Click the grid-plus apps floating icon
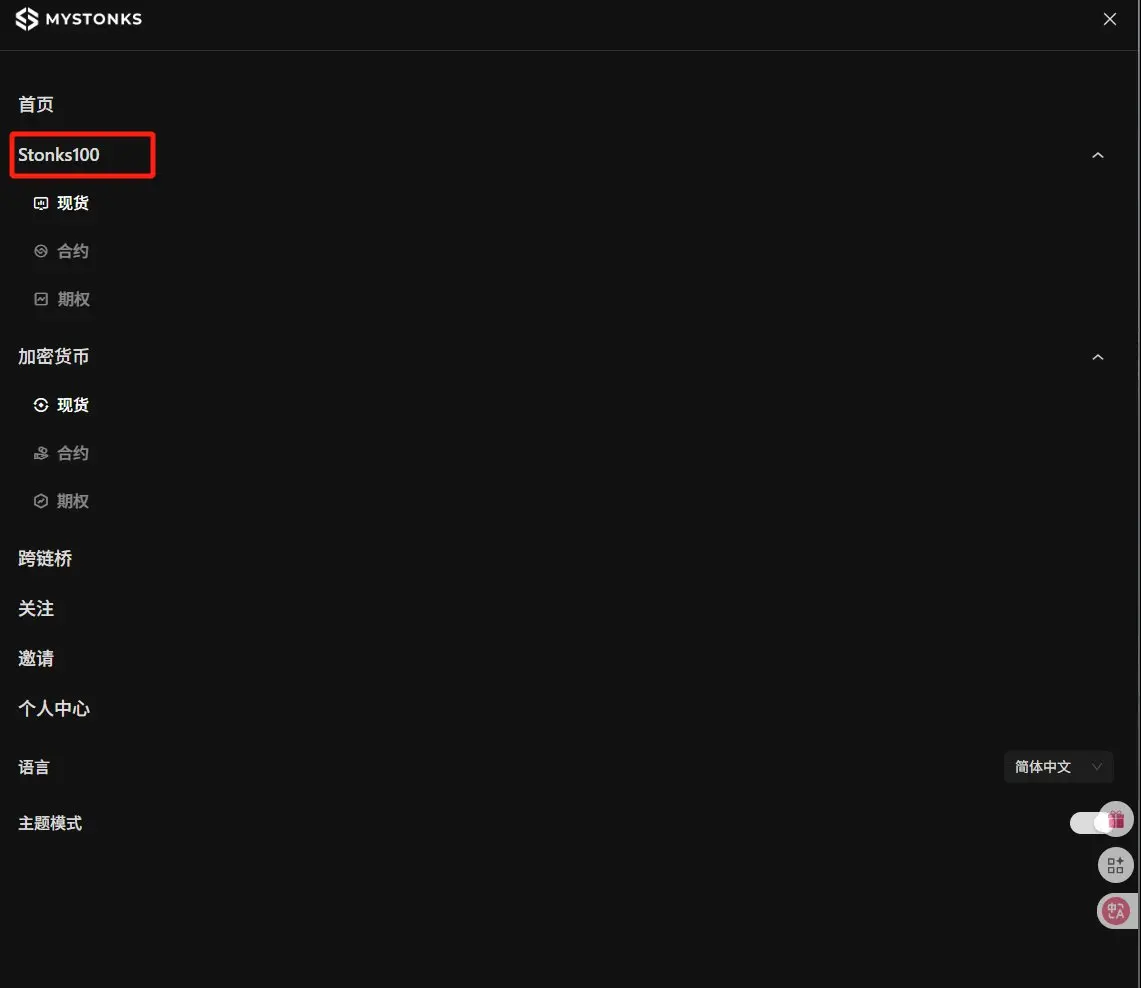The image size is (1141, 988). tap(1116, 866)
